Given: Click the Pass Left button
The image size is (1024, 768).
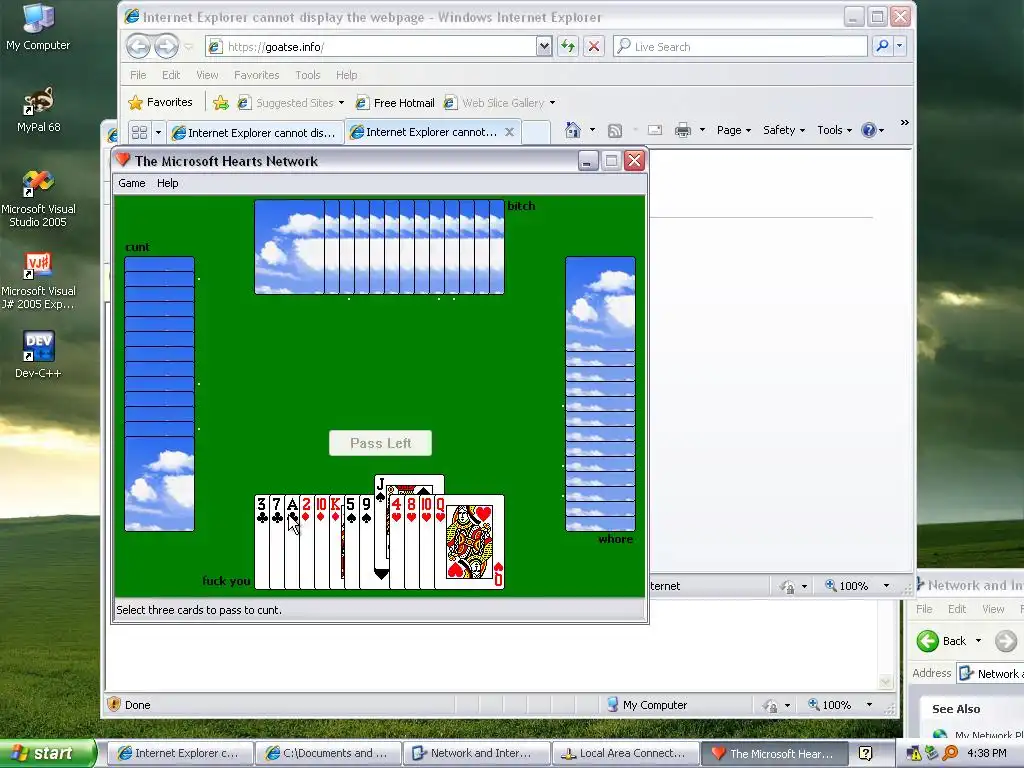Looking at the screenshot, I should coord(380,443).
